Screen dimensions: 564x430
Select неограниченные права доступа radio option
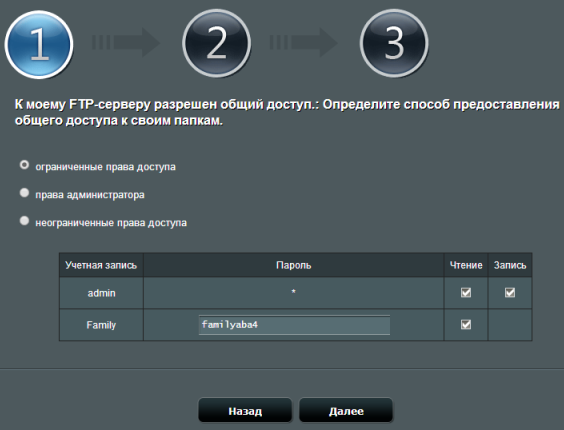[24, 221]
